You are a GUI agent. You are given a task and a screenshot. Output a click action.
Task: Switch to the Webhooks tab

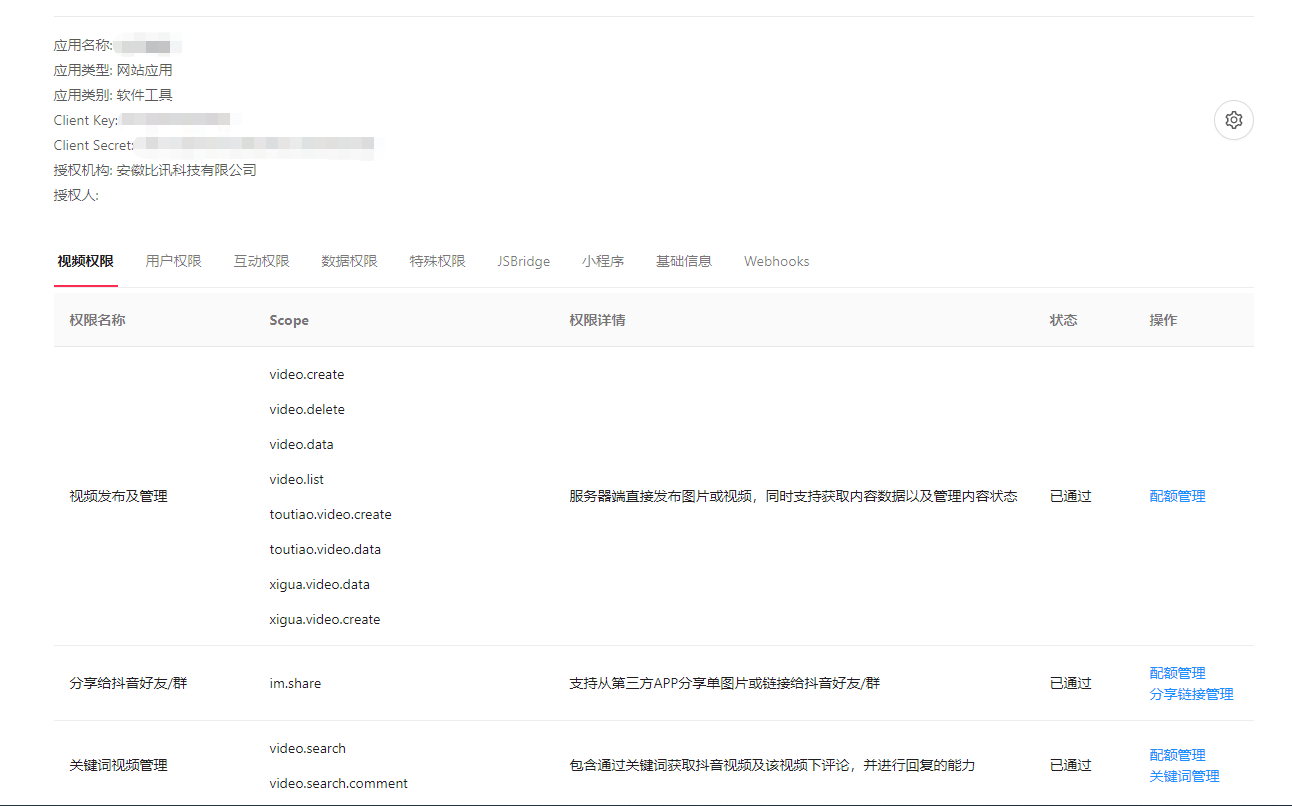(x=776, y=261)
